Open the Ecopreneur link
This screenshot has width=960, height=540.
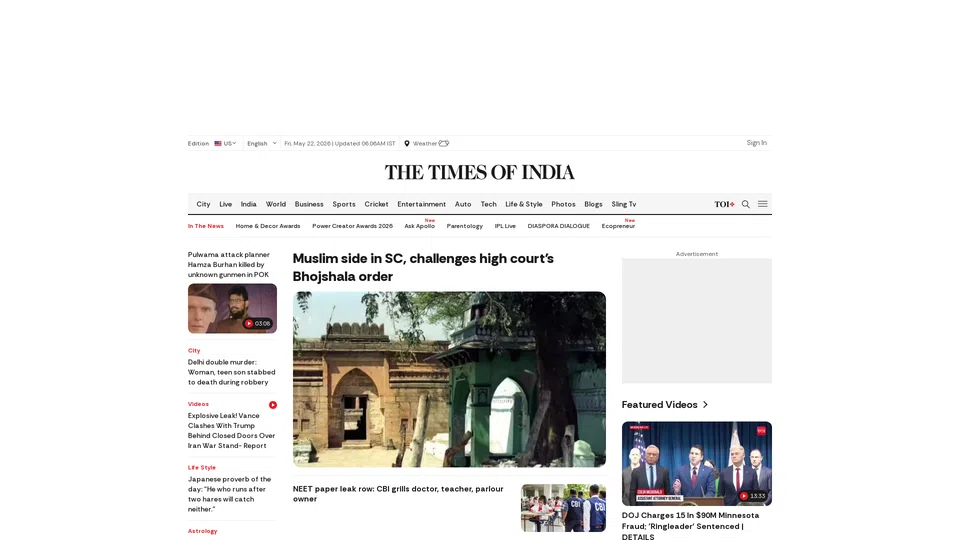click(x=618, y=226)
